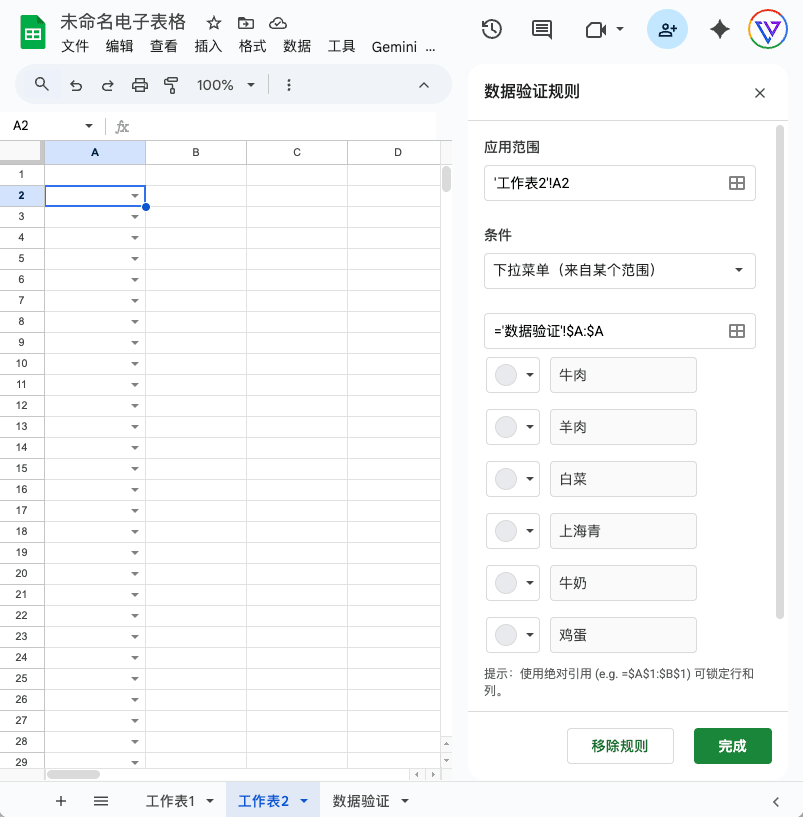Click the search menus magnifier icon
The width and height of the screenshot is (803, 817).
41,85
